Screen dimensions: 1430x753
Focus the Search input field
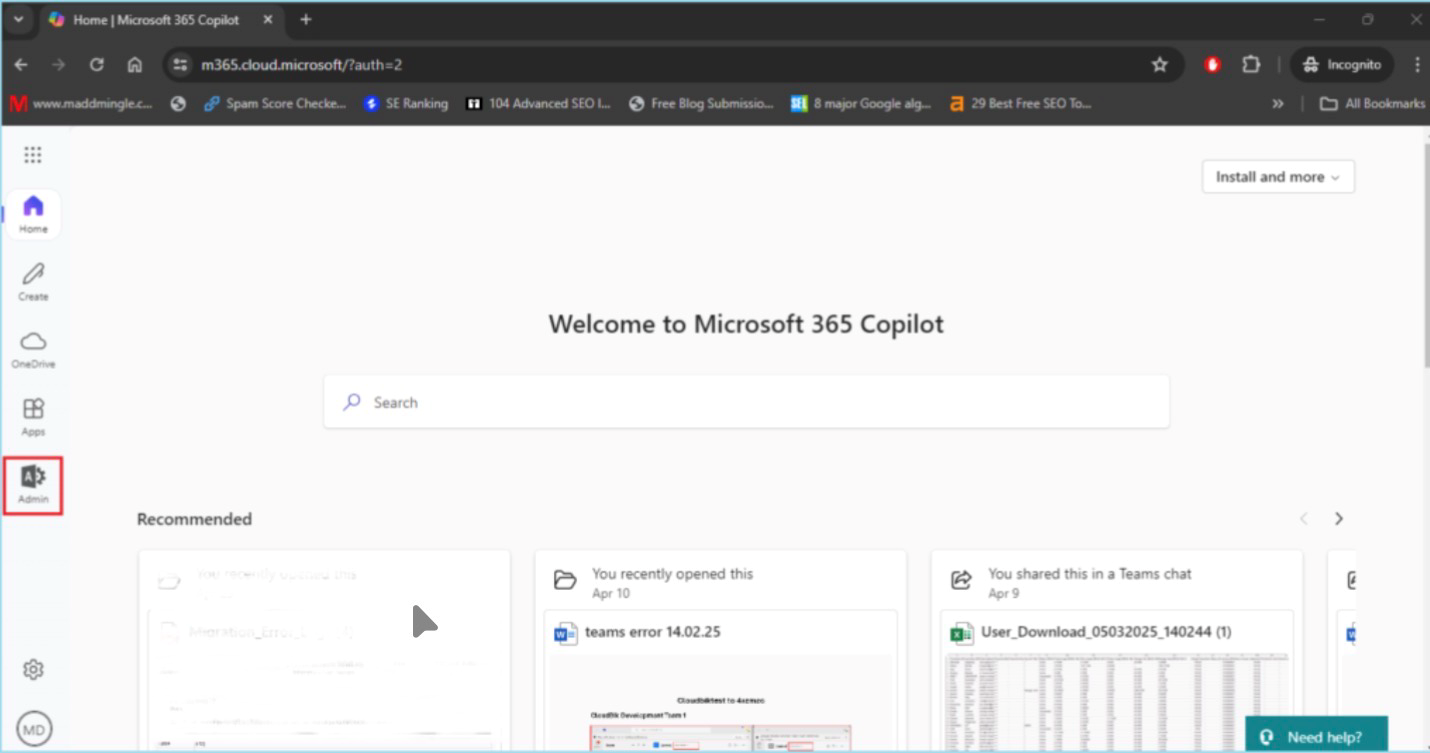[746, 402]
